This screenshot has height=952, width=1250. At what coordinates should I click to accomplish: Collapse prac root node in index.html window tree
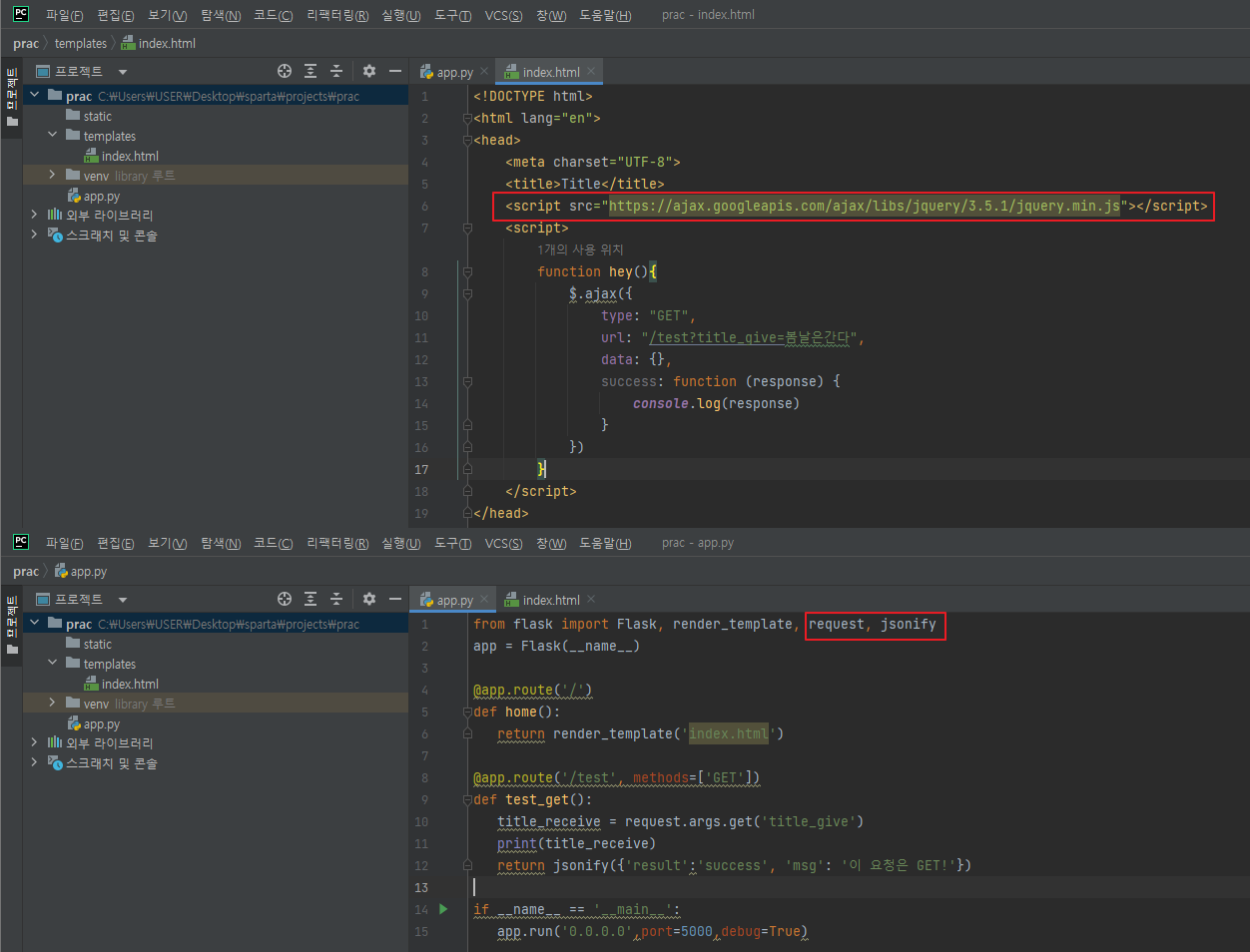click(34, 95)
